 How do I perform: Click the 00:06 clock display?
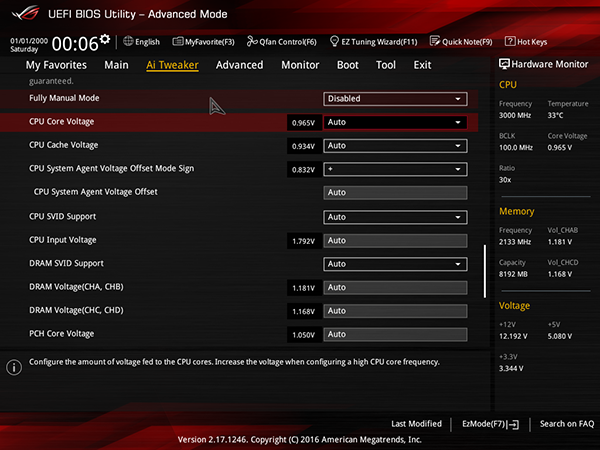click(x=75, y=44)
